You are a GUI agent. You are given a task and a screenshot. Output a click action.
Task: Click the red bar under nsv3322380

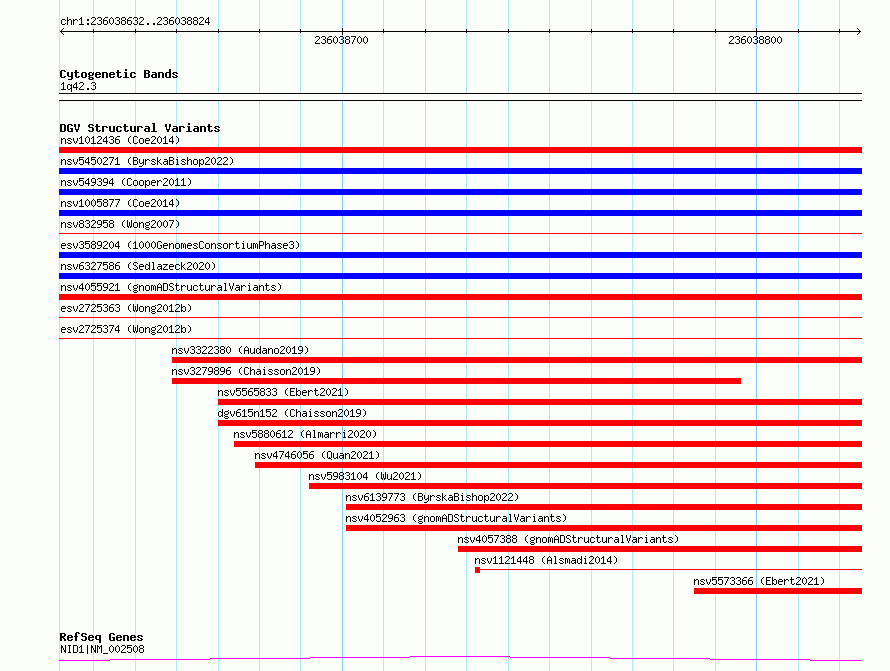[x=517, y=360]
